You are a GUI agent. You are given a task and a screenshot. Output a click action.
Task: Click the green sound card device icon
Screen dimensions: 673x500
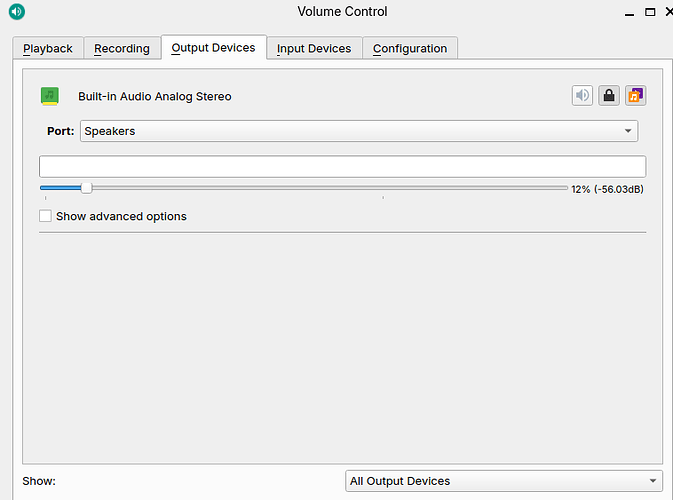50,96
